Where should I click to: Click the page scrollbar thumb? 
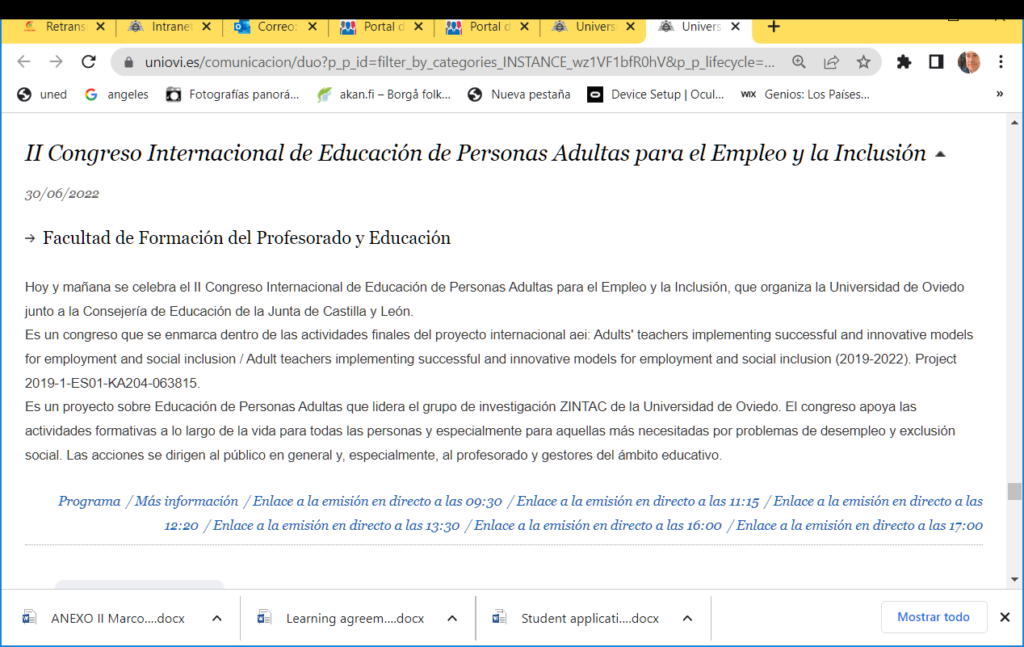1014,491
